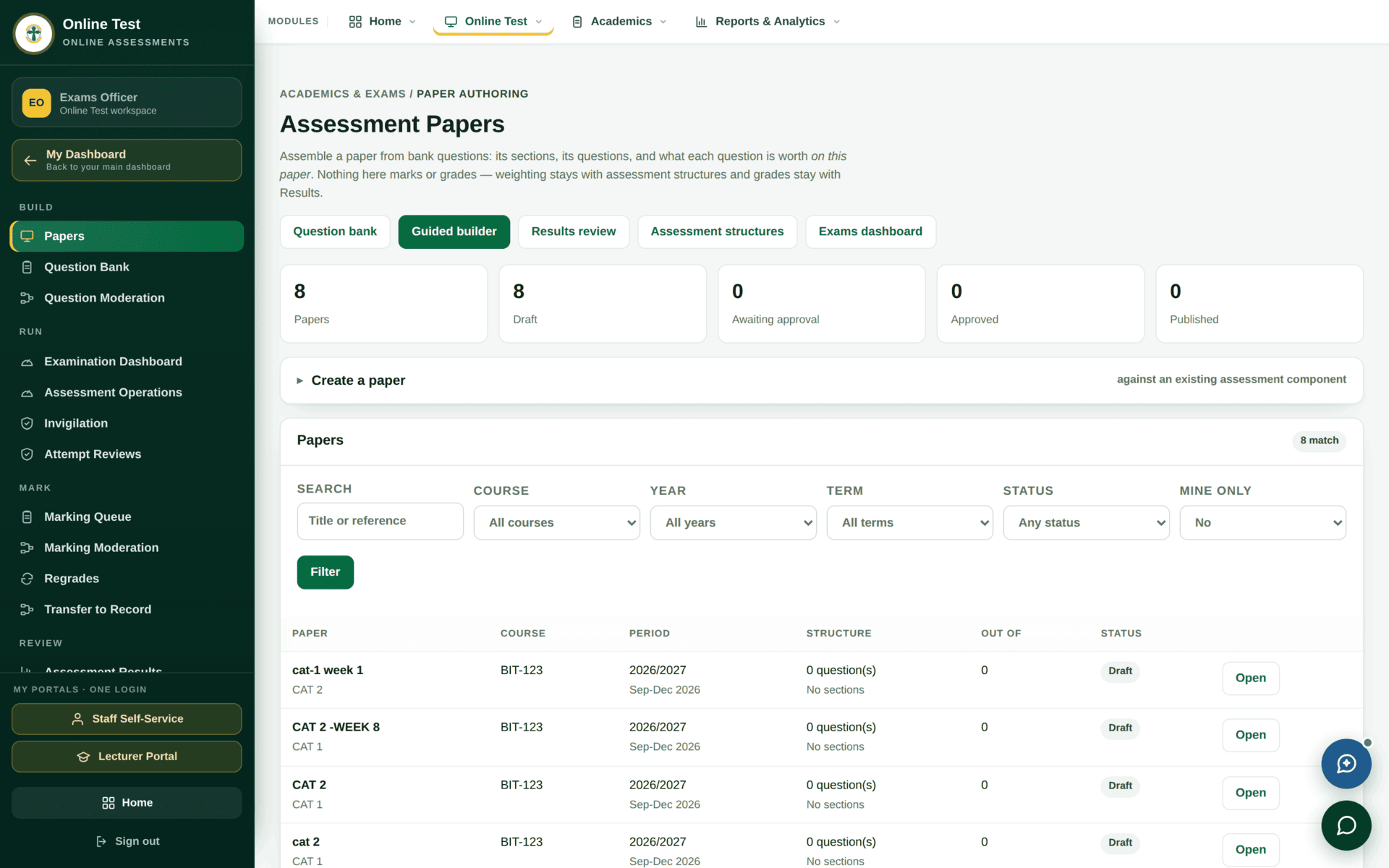Switch to the Guided builder tab
This screenshot has height=868, width=1389.
point(454,231)
